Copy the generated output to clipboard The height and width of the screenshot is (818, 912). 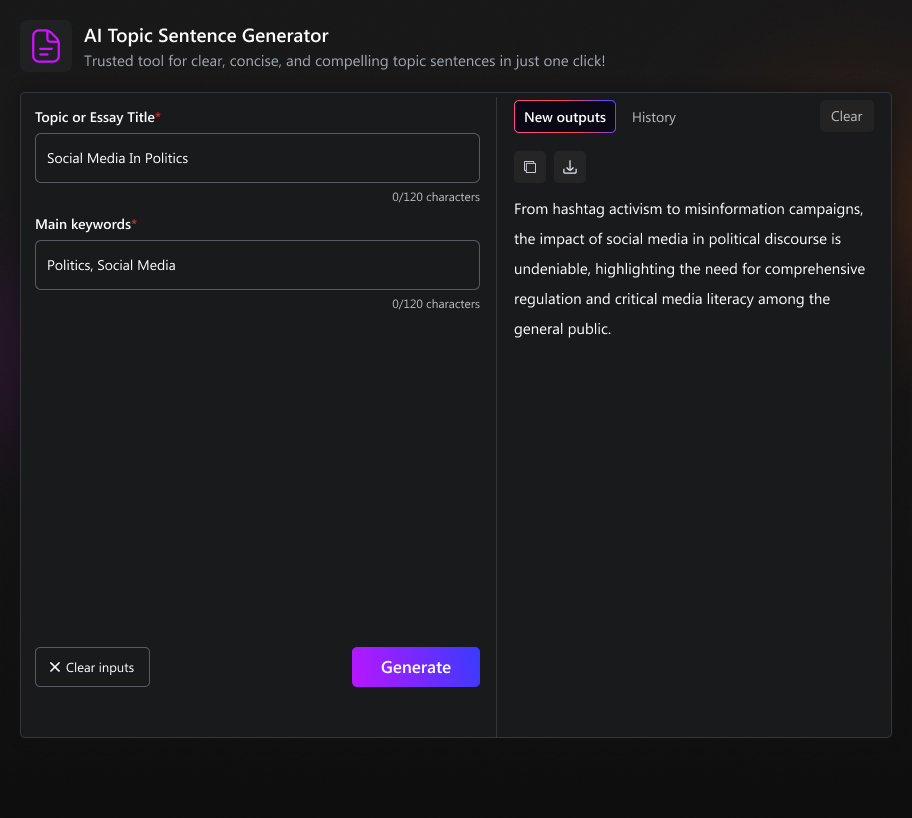[x=530, y=167]
